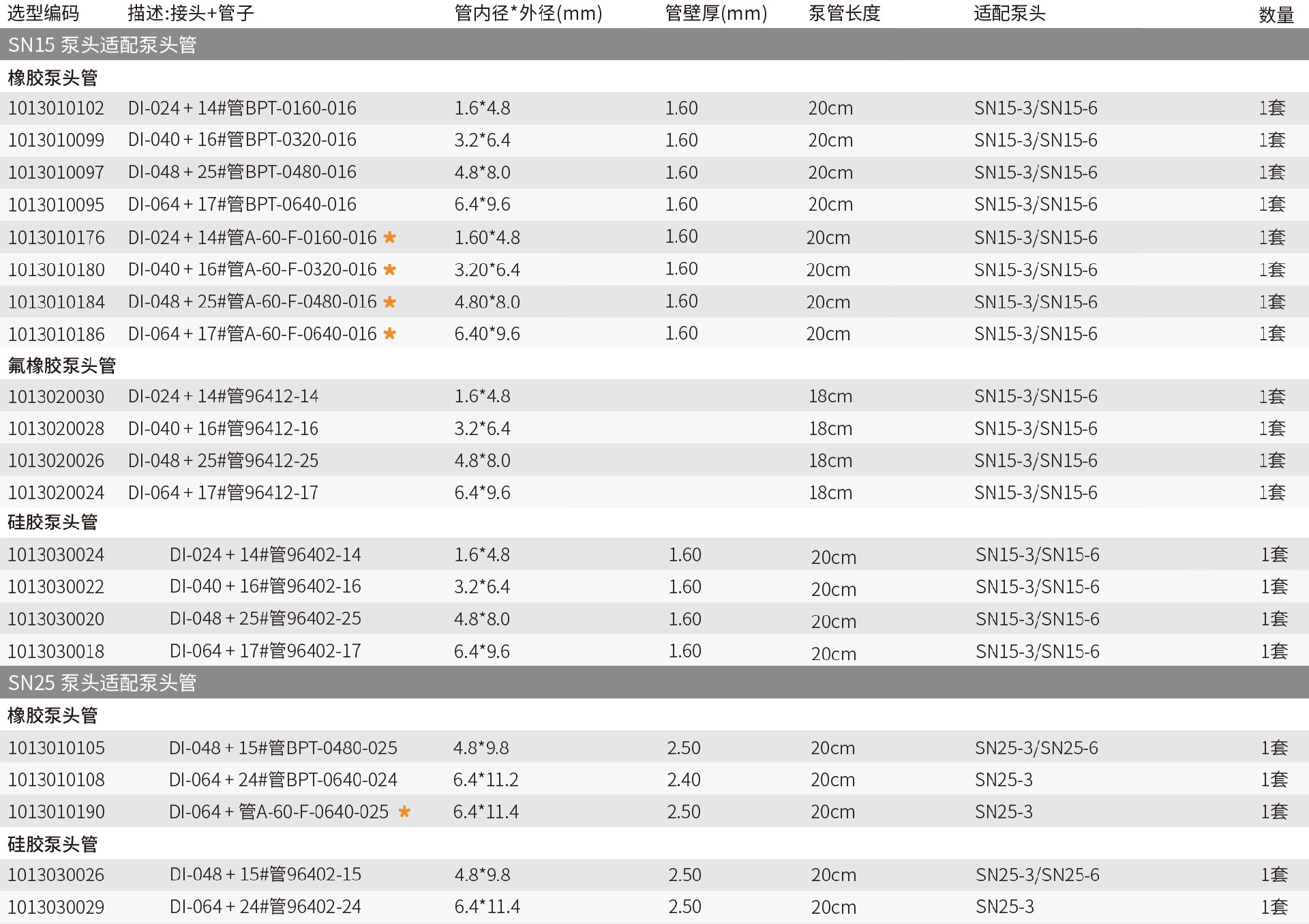This screenshot has height=924, width=1309.
Task: Click the star icon beside A-60-F-0640-016
Action: (389, 333)
